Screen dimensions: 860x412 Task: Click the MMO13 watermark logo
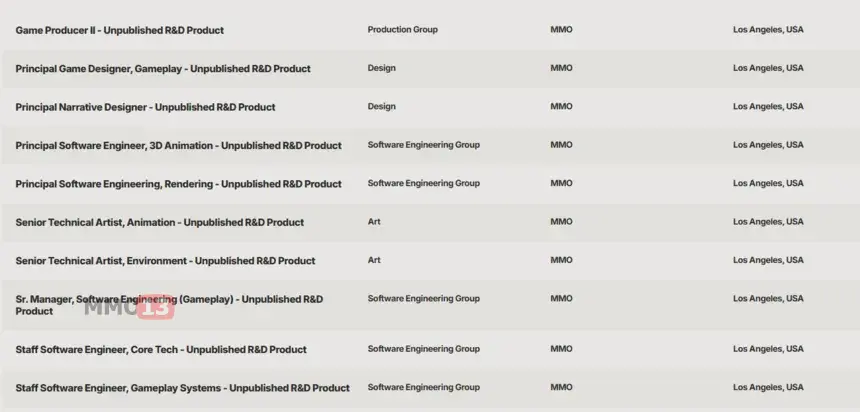pos(129,309)
